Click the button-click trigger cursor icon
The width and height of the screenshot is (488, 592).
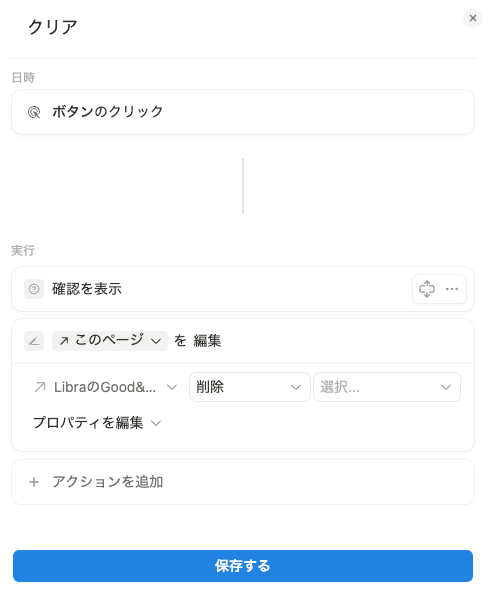34,112
